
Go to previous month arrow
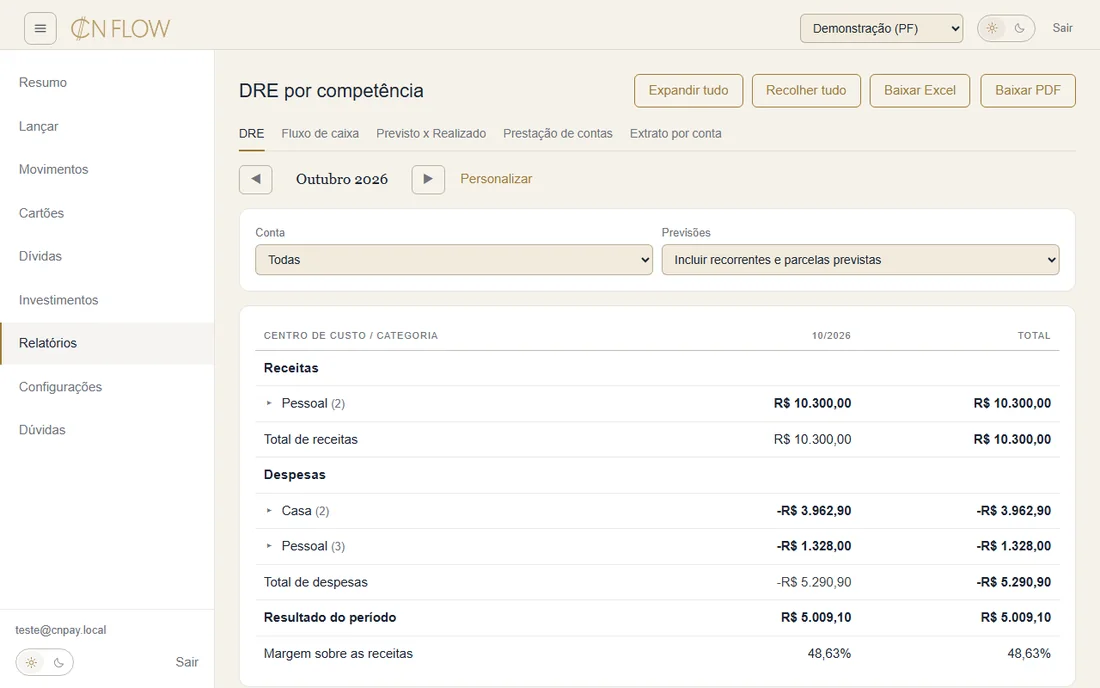click(x=255, y=180)
